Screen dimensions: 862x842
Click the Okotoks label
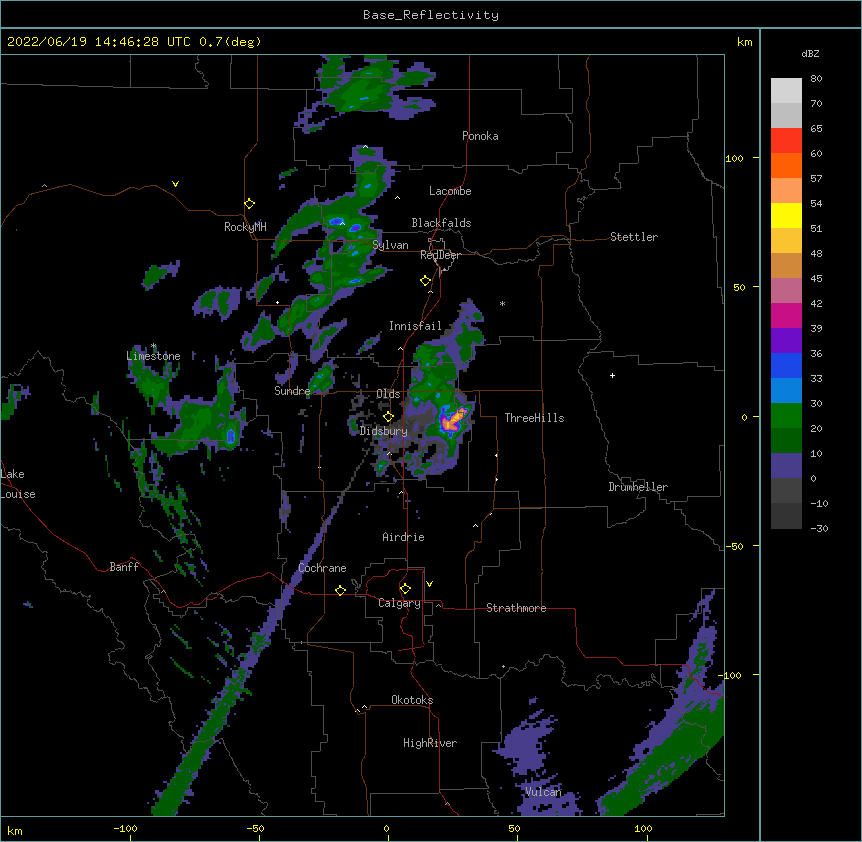(412, 700)
